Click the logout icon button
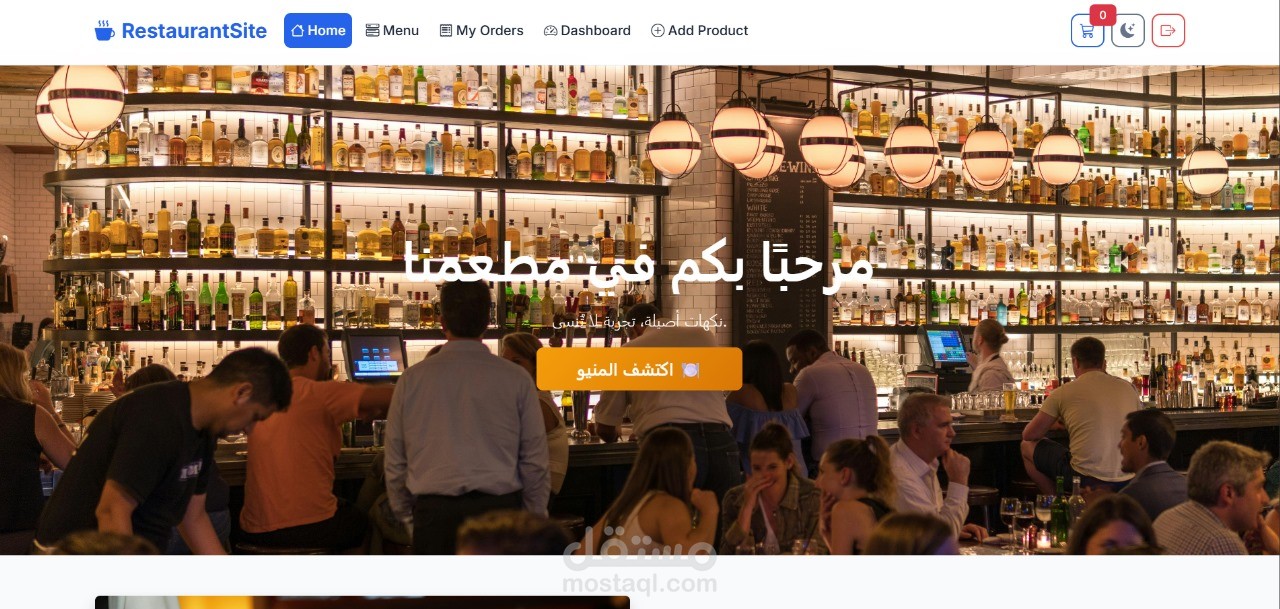The width and height of the screenshot is (1280, 609). pyautogui.click(x=1168, y=30)
